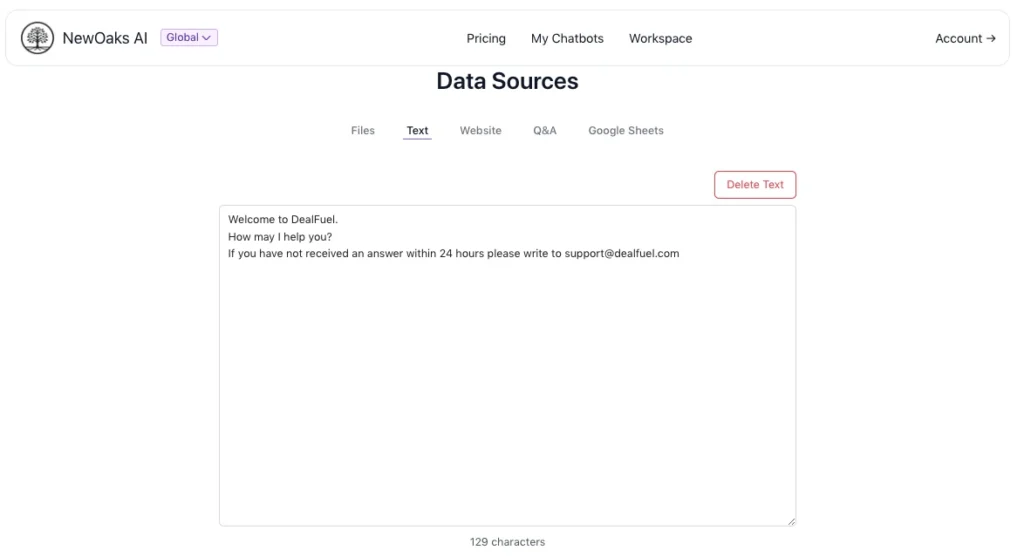Viewport: 1024px width, 557px height.
Task: Click the NewOaks AI brand name
Action: [x=105, y=38]
